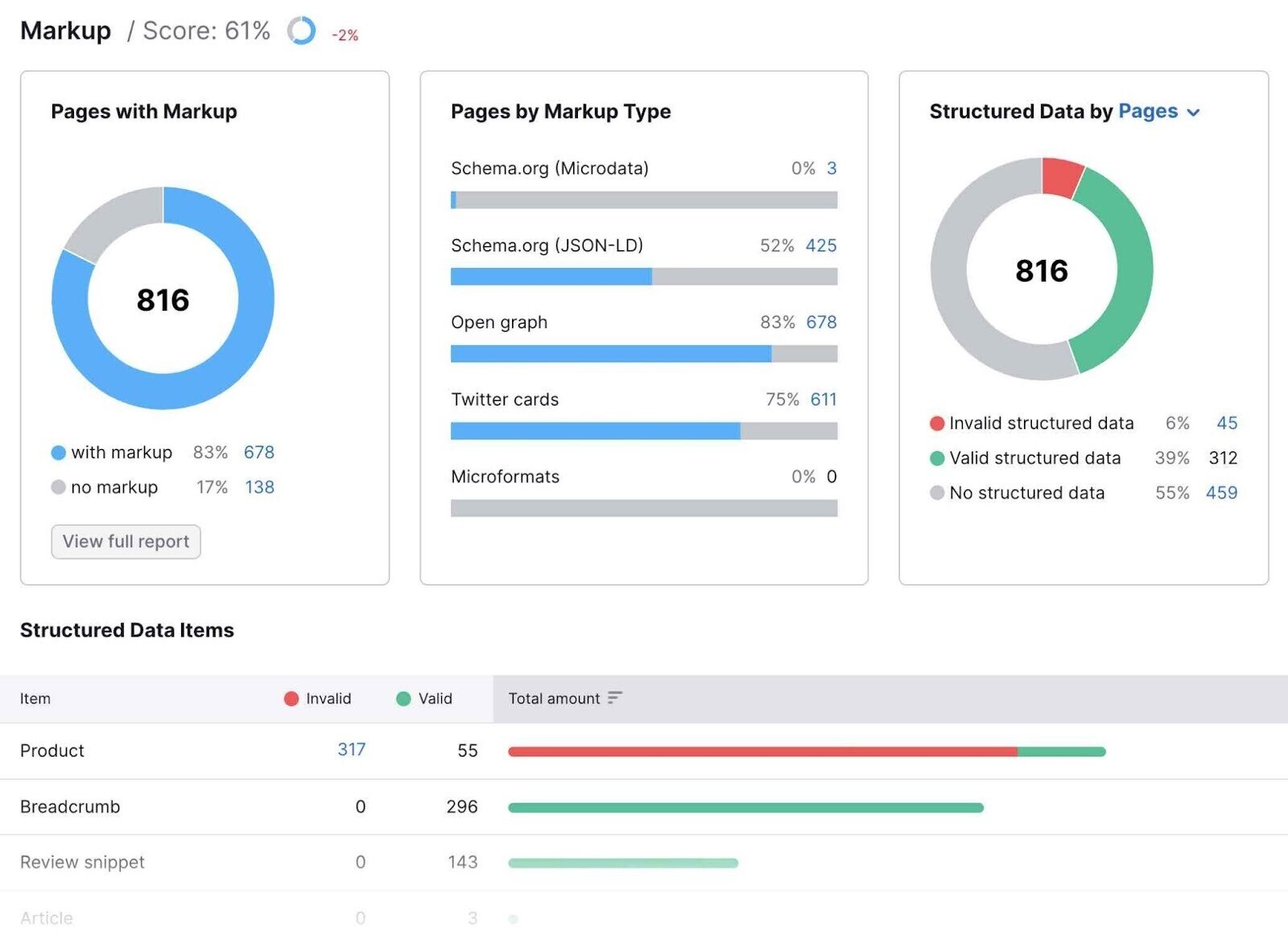Click the "459" no structured data link
This screenshot has width=1288, height=944.
pyautogui.click(x=1222, y=493)
